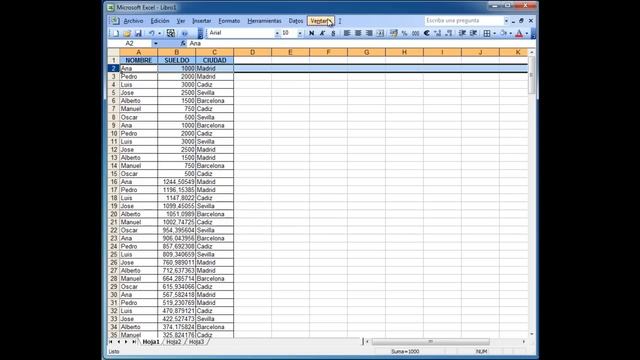Switch to the Hoja2 sheet tab
The image size is (640, 360).
point(173,342)
